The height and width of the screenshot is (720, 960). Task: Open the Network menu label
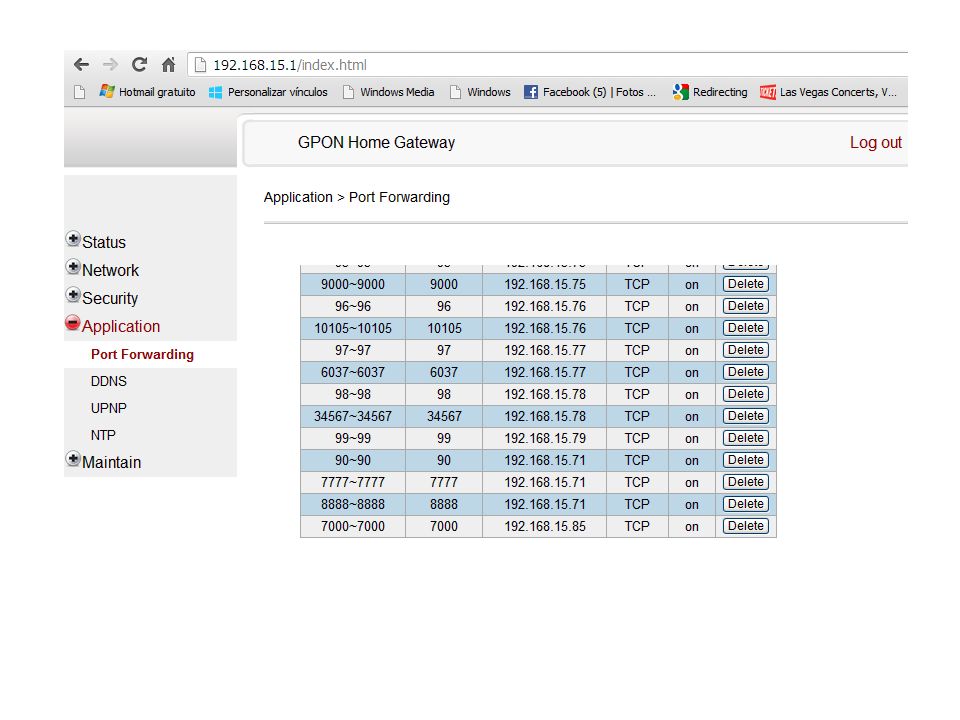coord(111,271)
